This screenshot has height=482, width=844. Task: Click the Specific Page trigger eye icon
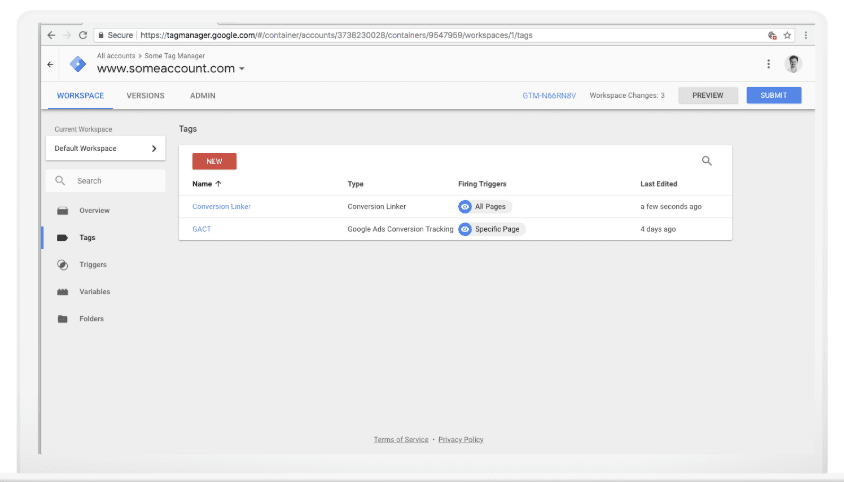tap(465, 229)
